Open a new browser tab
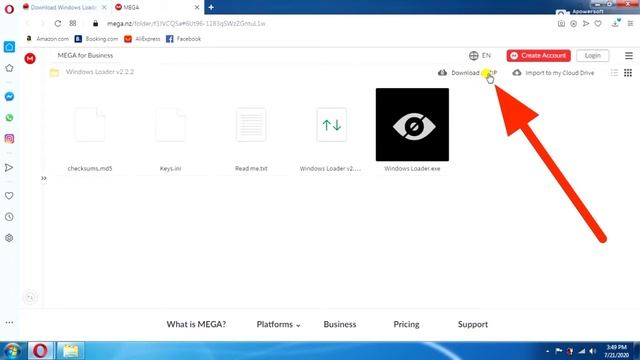This screenshot has width=640, height=360. coord(211,7)
